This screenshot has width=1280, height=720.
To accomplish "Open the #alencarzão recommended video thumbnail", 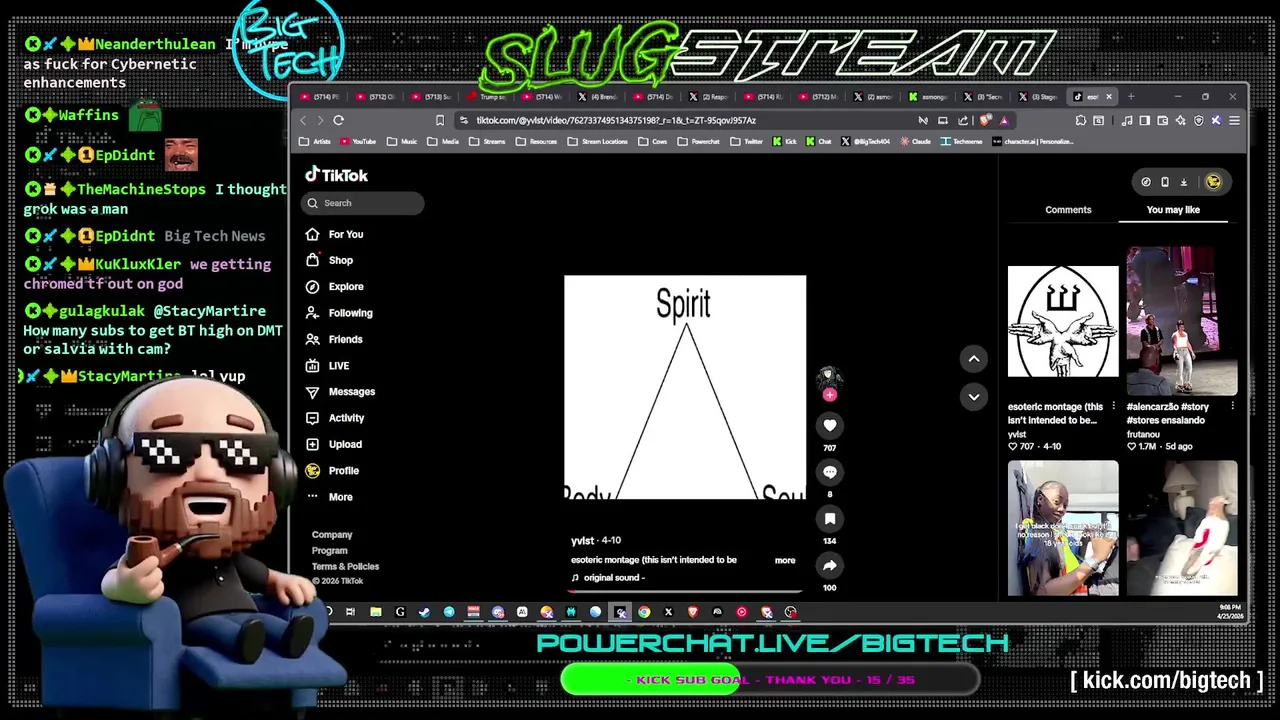I will (x=1182, y=321).
